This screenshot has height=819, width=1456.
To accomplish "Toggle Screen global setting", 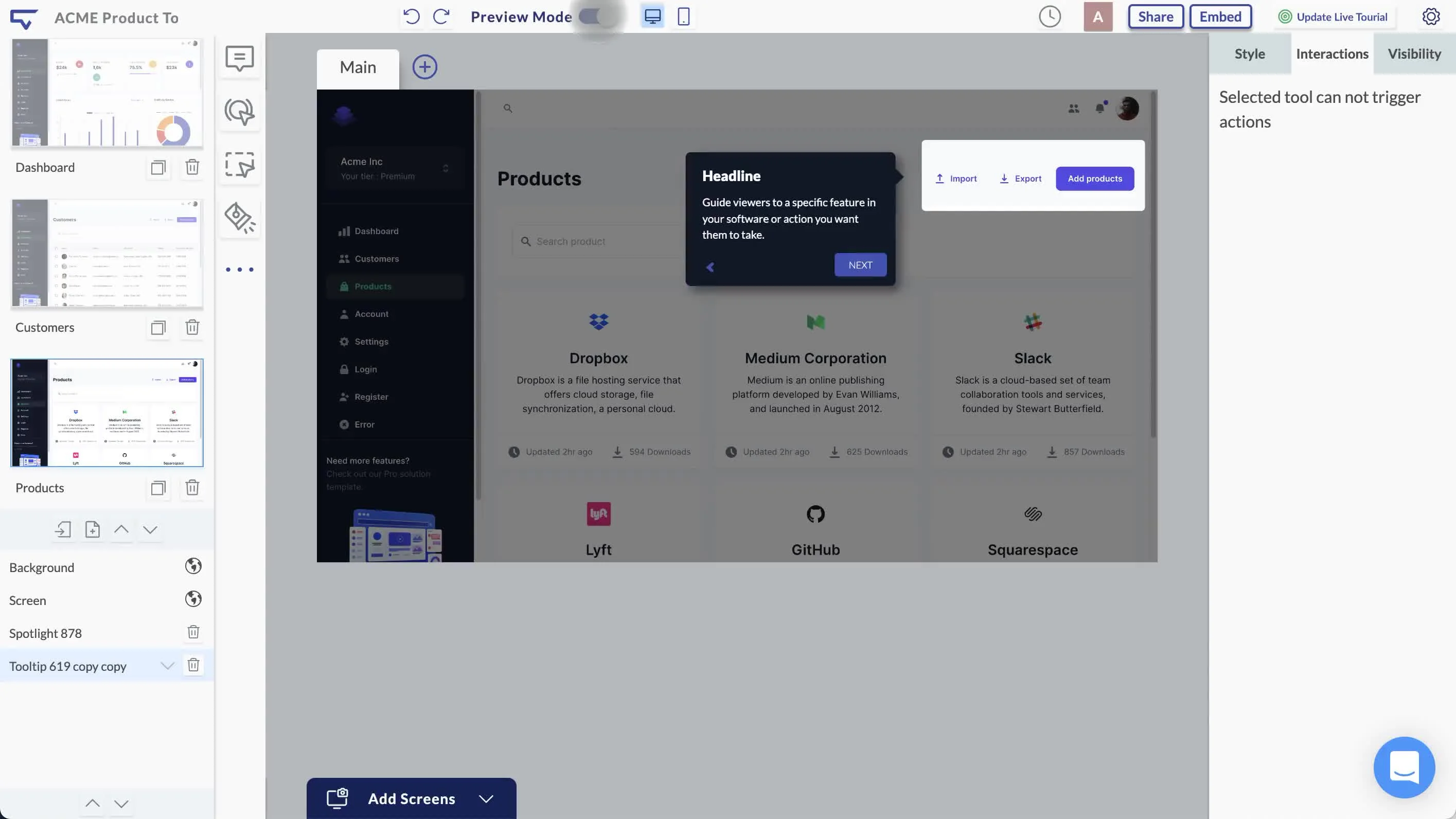I will coord(193,599).
